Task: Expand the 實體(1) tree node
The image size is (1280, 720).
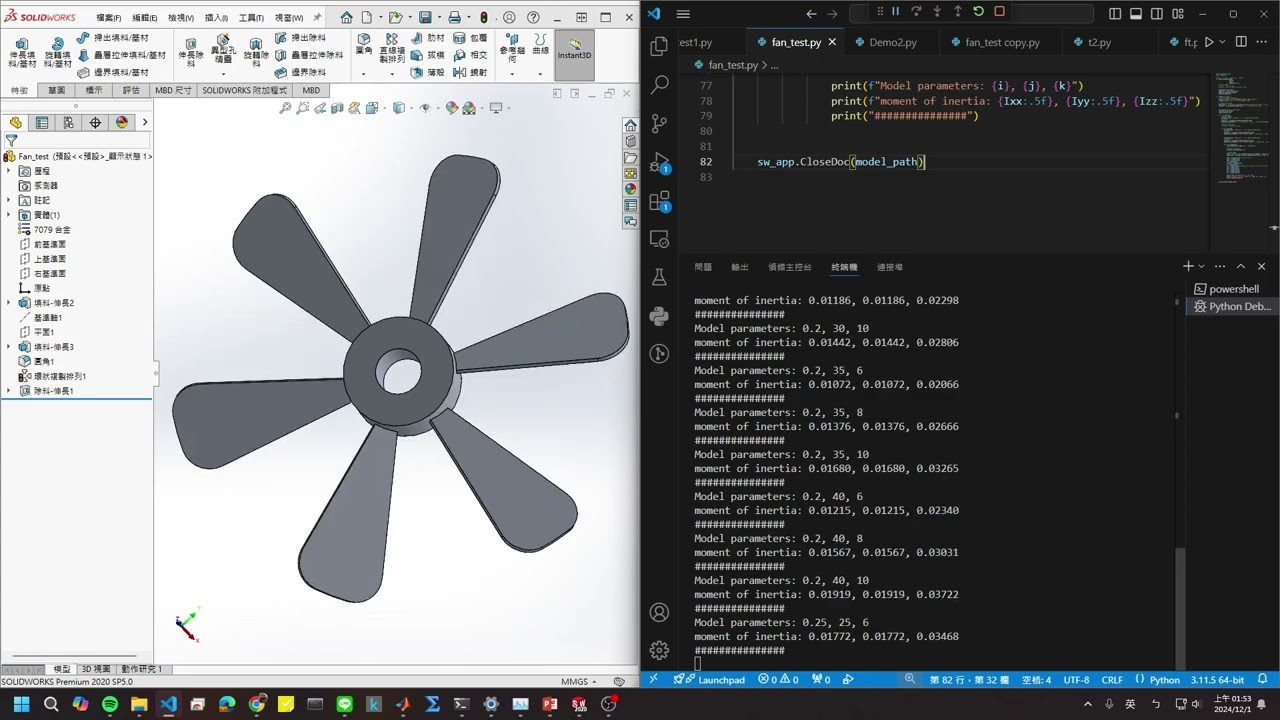Action: 9,215
